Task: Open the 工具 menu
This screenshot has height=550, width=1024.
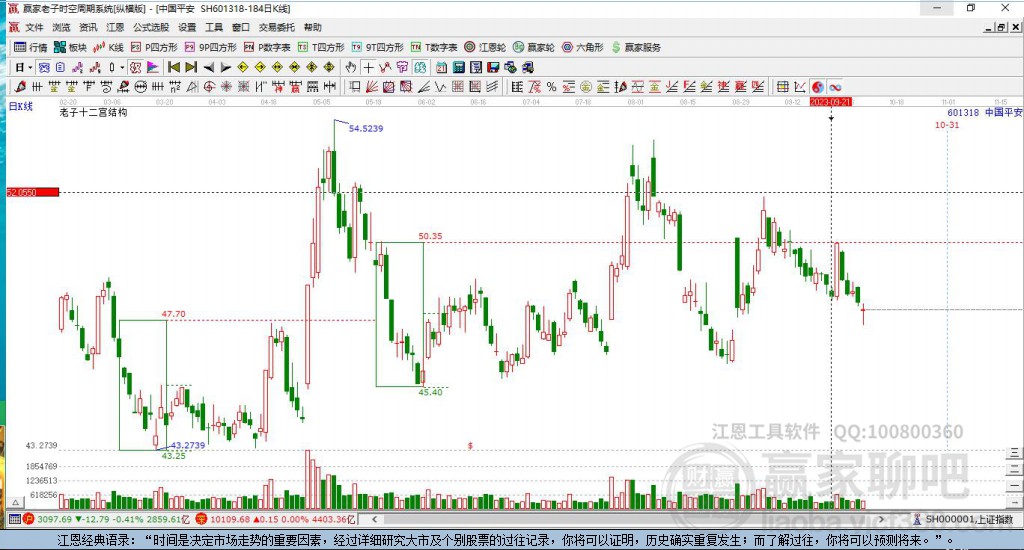Action: click(214, 27)
